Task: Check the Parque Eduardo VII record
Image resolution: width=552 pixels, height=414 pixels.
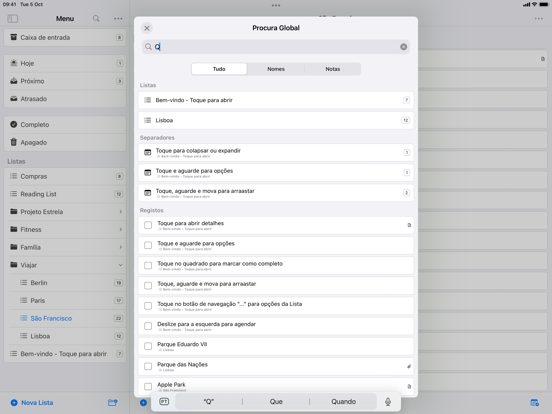Action: coord(148,346)
